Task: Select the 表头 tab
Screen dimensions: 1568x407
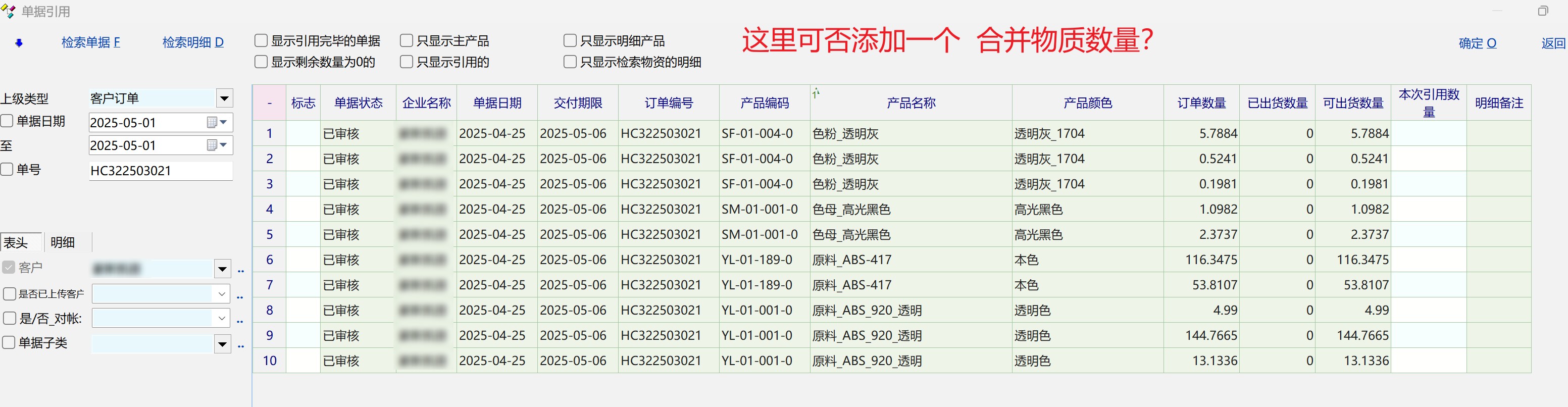Action: [17, 243]
